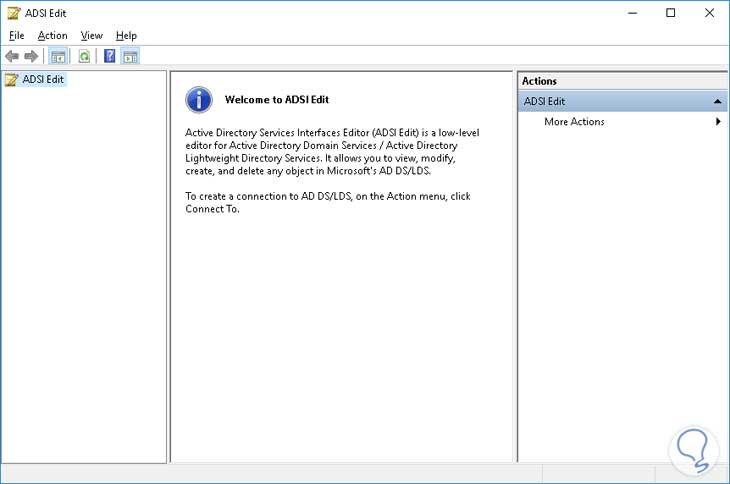
Task: Click the ADSI Edit header in Actions pane
Action: [622, 101]
